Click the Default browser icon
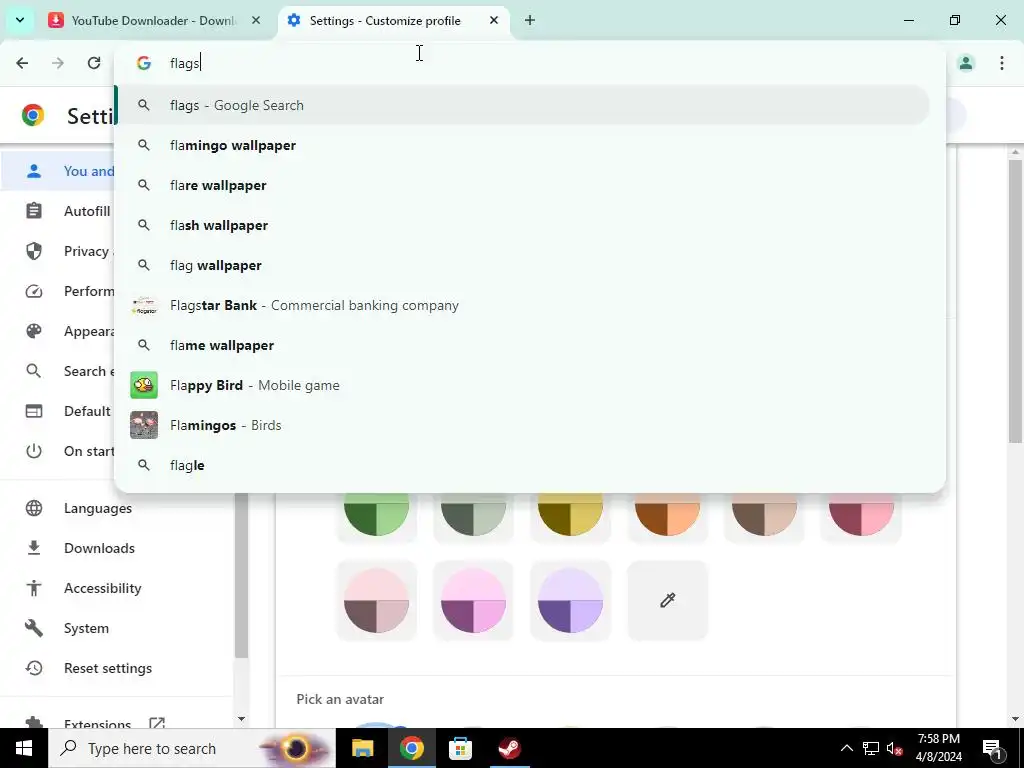 click(x=34, y=411)
